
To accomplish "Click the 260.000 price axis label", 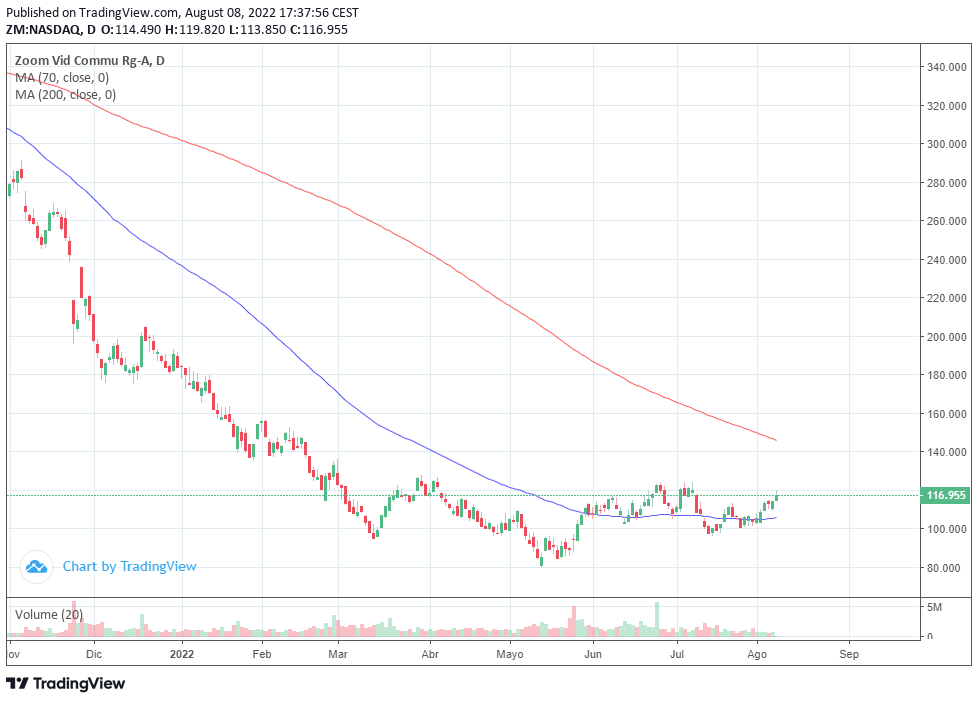I will tap(946, 221).
